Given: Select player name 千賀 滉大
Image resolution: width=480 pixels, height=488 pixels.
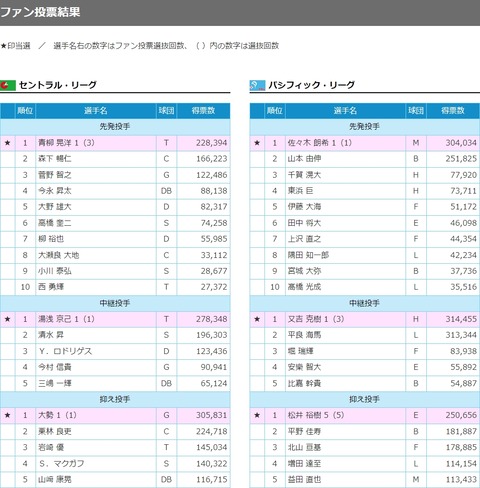Looking at the screenshot, I should [x=304, y=175].
